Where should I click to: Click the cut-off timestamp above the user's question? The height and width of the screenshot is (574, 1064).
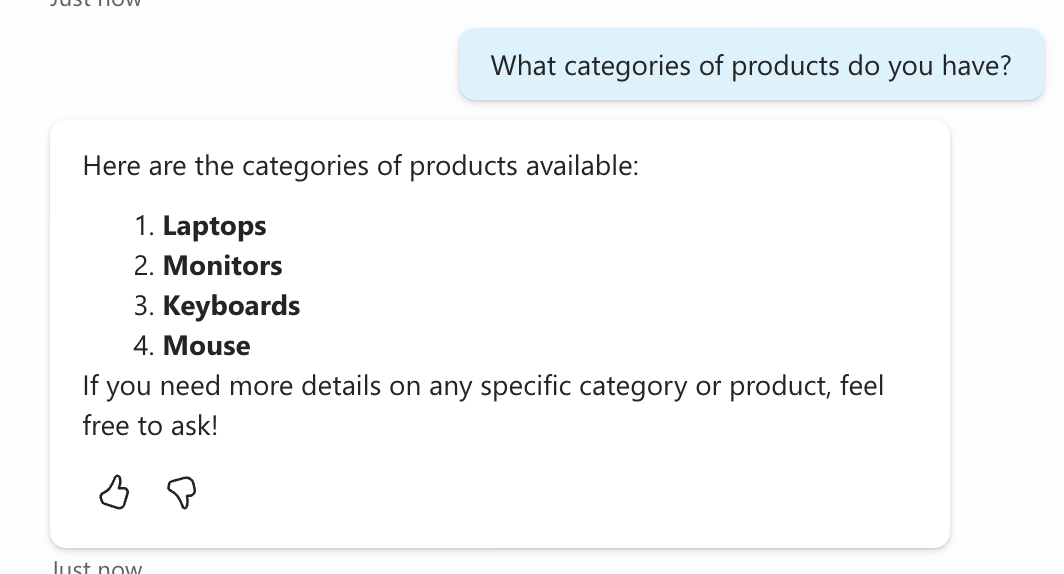(x=96, y=4)
